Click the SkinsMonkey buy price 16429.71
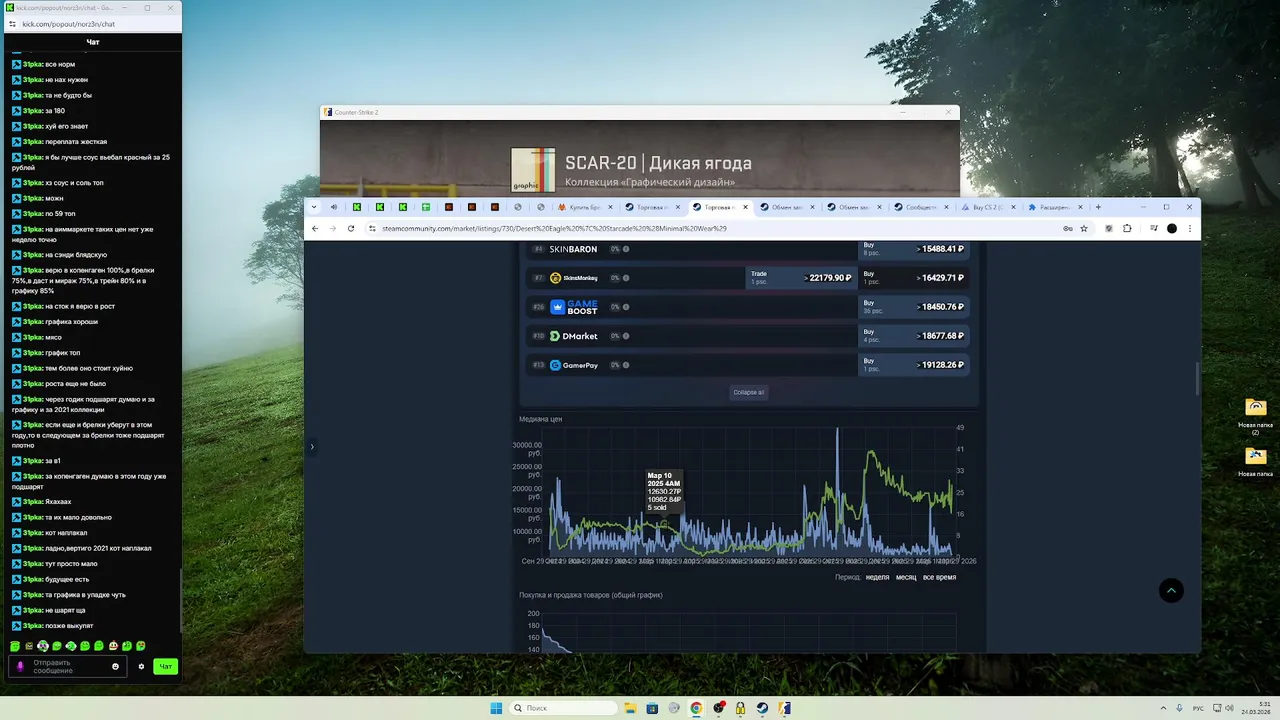 tap(913, 278)
